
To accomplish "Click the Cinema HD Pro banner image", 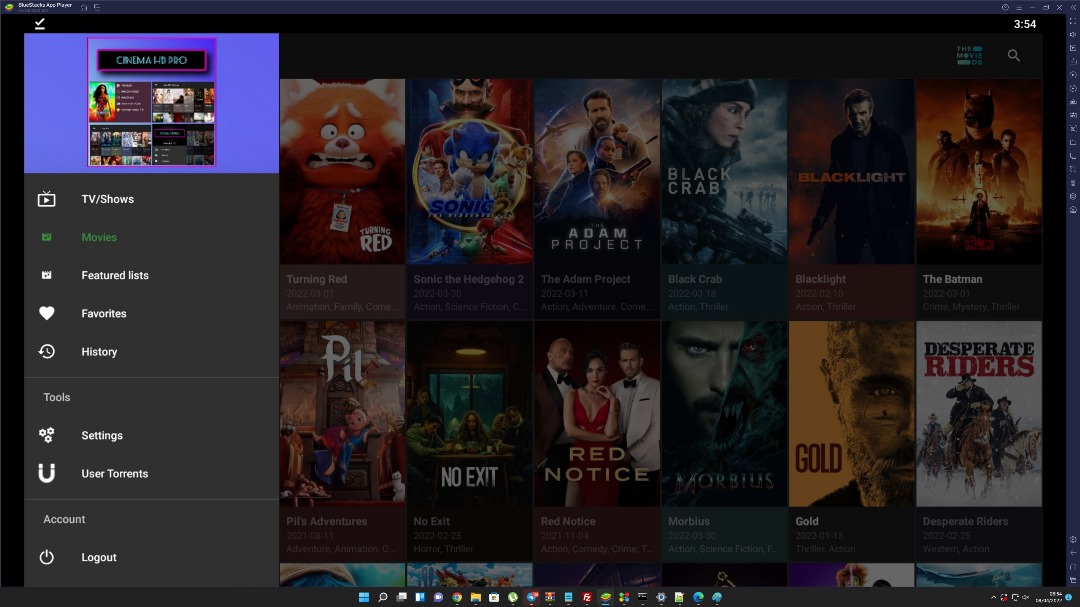I will (x=152, y=102).
